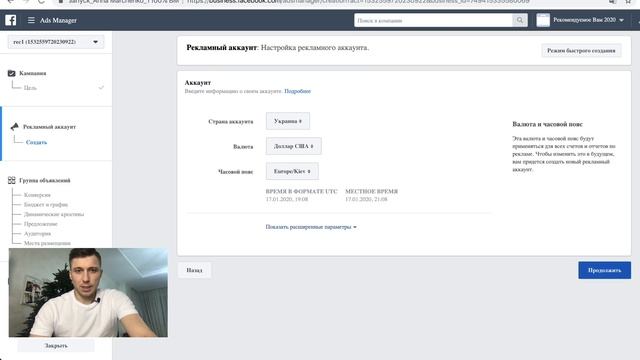Open the rec1 ad account selector
The image size is (640, 360).
pos(56,42)
